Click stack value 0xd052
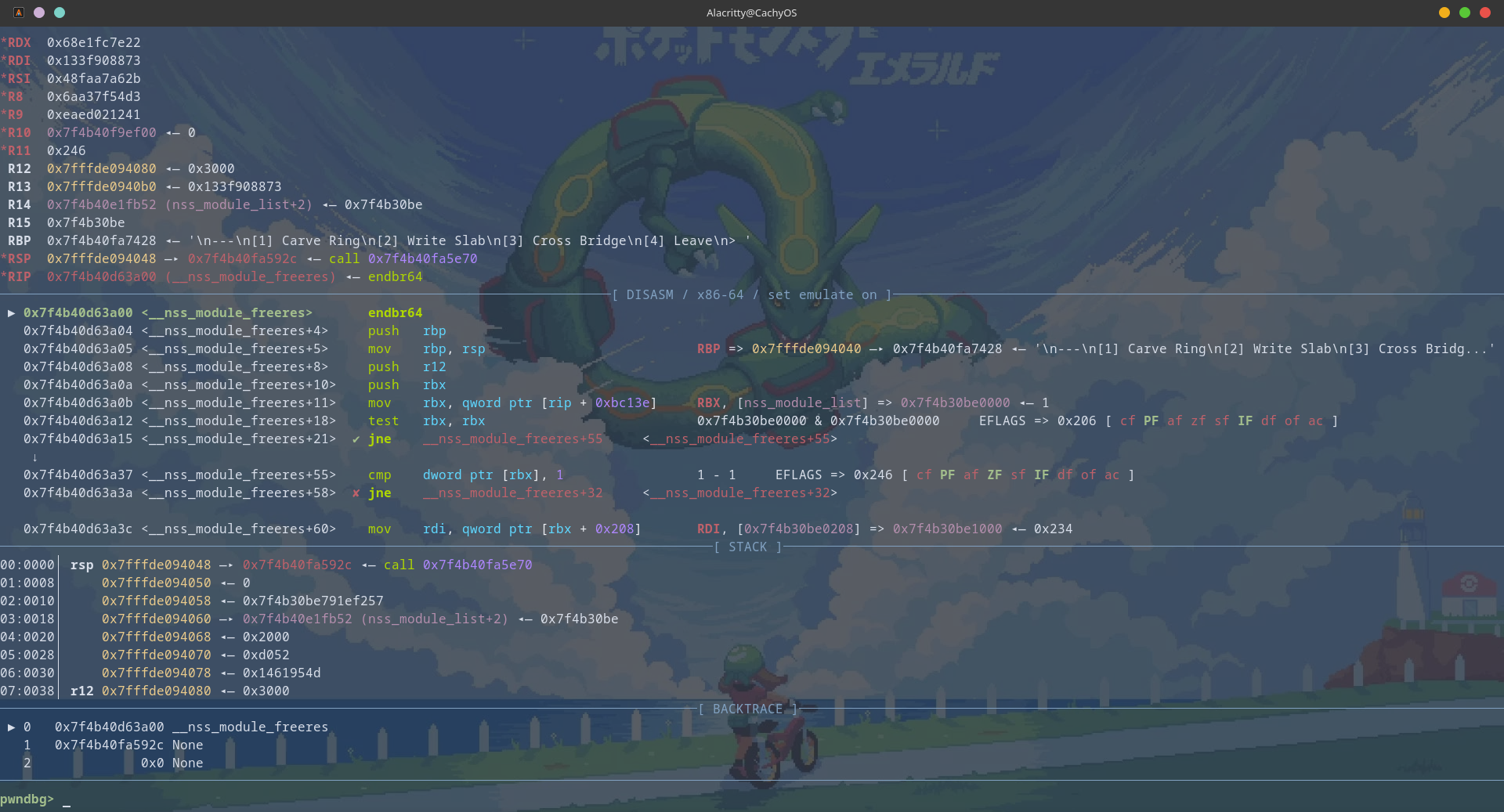This screenshot has height=812, width=1504. [x=266, y=655]
